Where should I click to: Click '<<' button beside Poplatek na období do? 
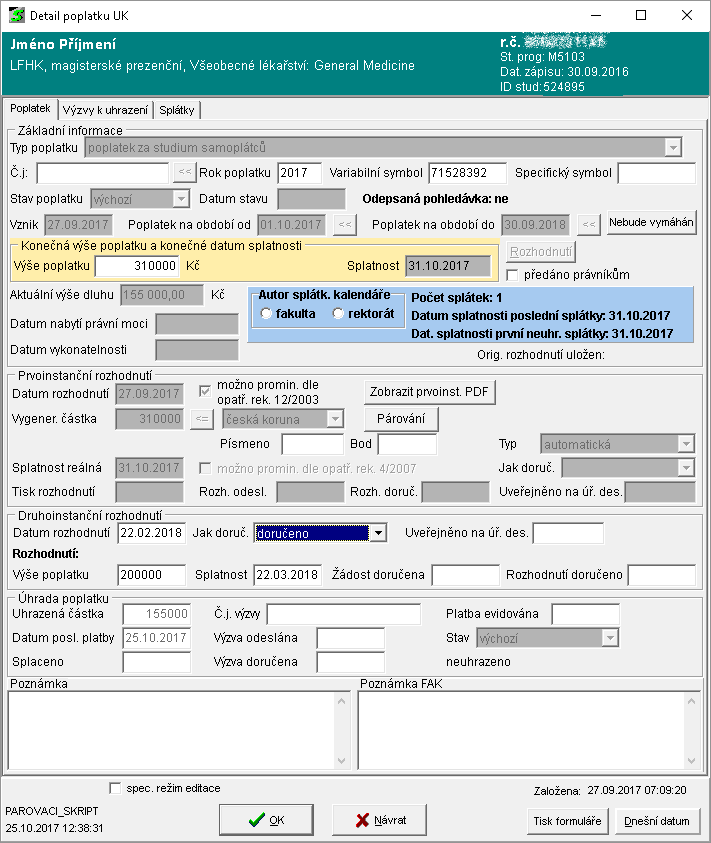tap(589, 224)
